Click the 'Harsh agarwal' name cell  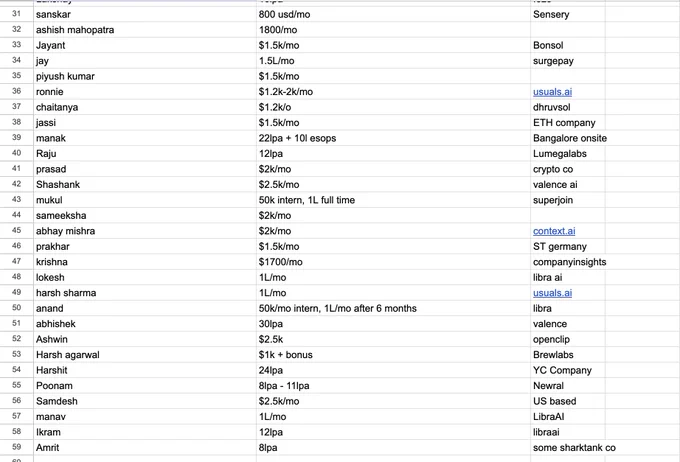tap(145, 355)
